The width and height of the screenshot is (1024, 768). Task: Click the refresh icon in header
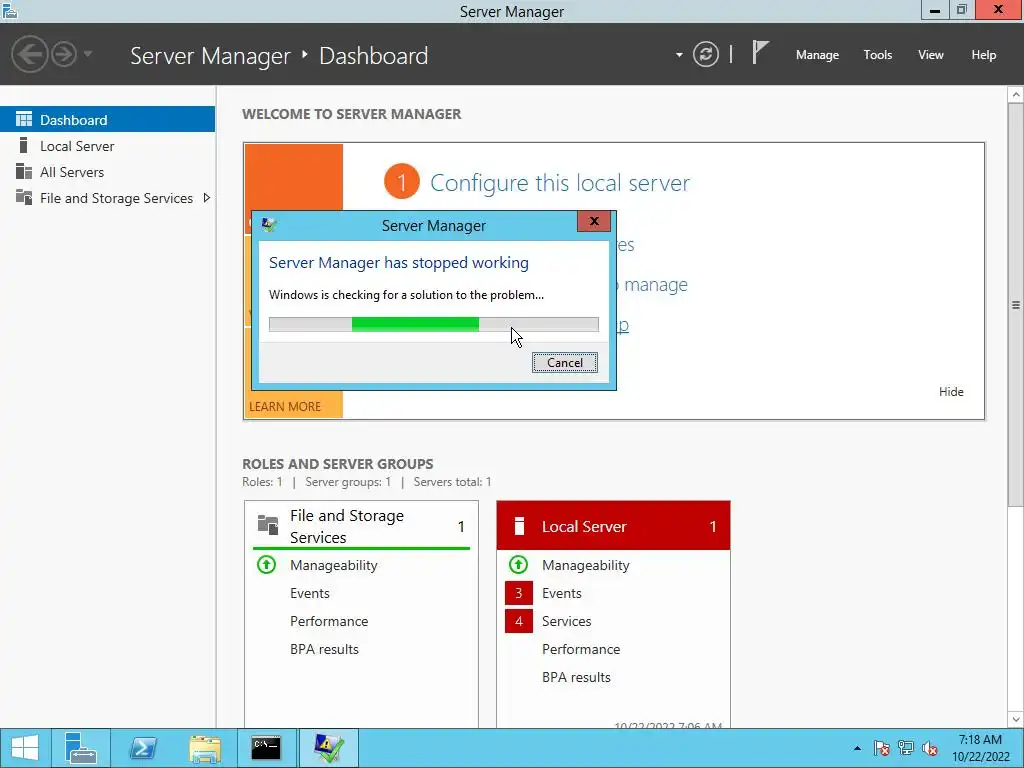(705, 54)
